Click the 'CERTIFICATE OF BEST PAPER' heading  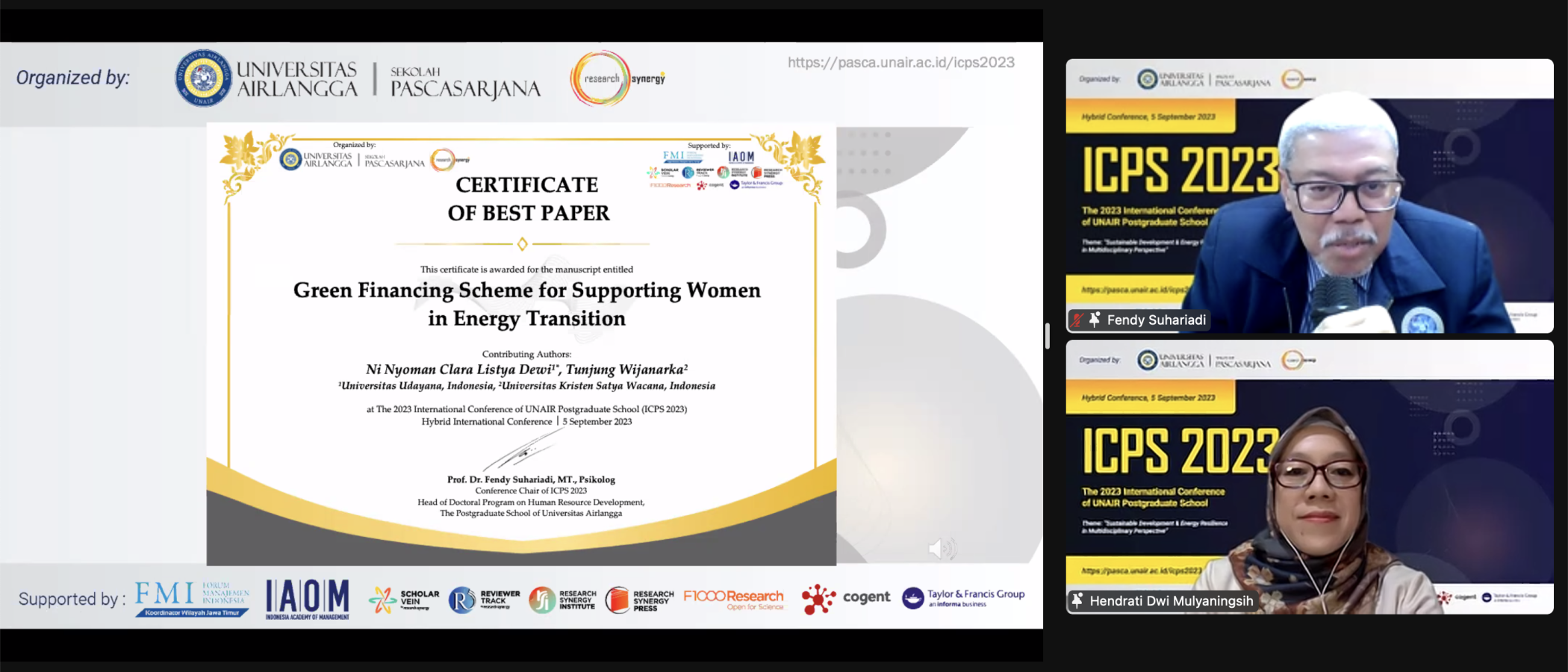click(528, 199)
